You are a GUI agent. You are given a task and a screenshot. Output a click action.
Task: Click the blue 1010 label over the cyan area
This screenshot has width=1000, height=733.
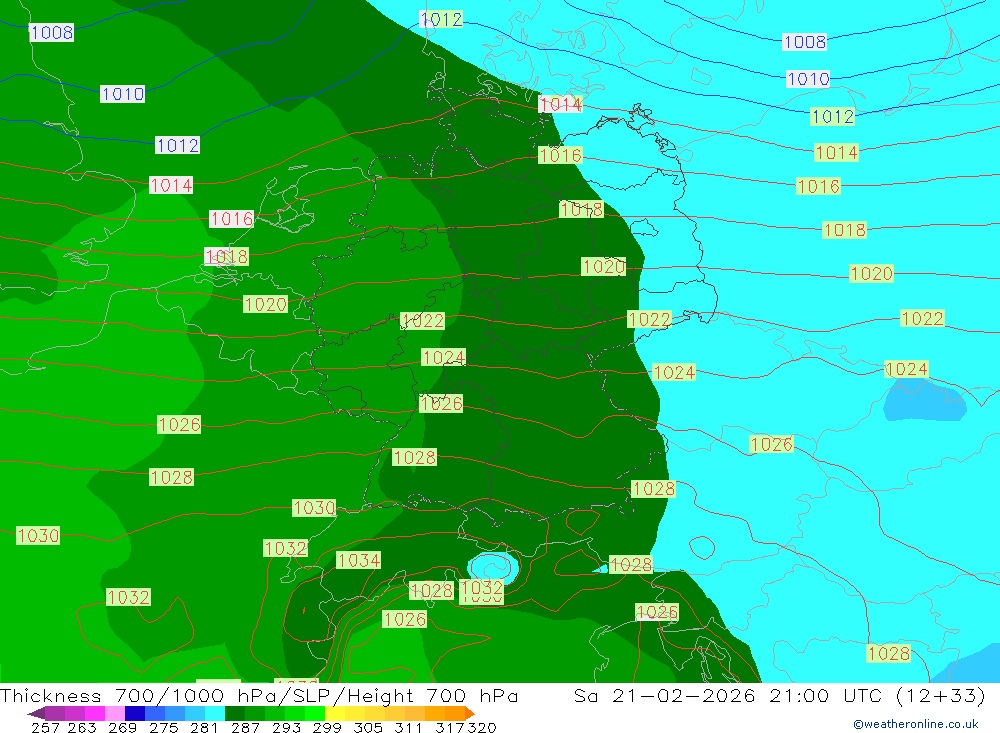pos(808,78)
